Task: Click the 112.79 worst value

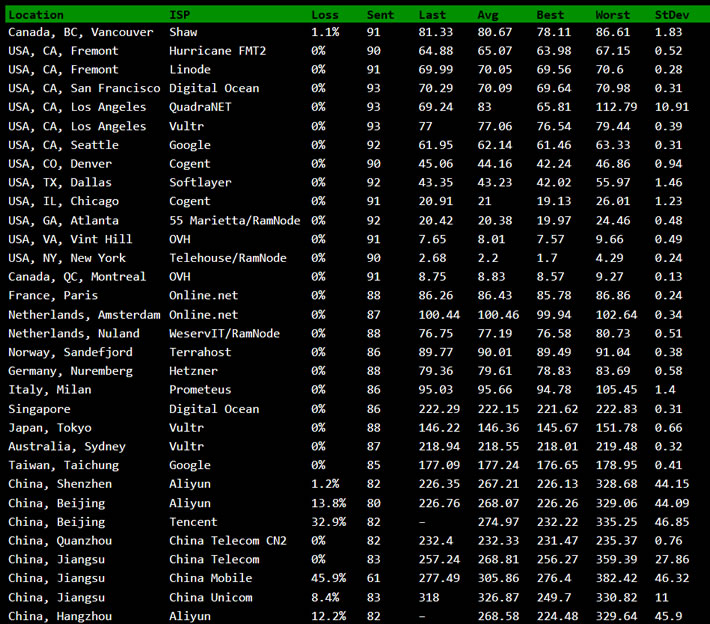Action: click(616, 107)
